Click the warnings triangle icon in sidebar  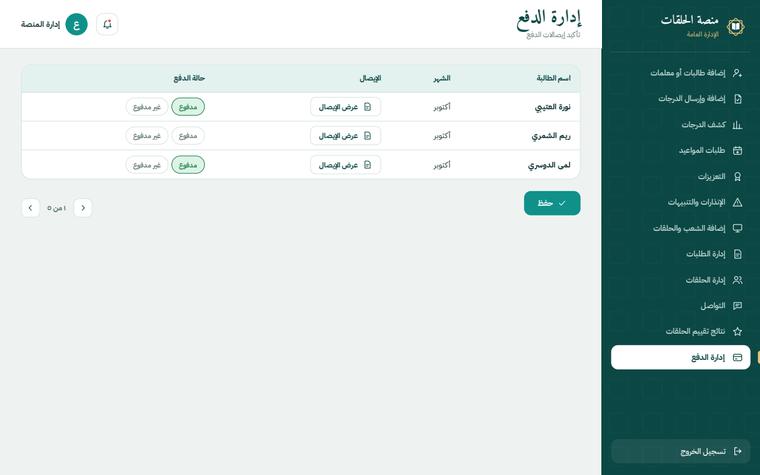pos(737,202)
